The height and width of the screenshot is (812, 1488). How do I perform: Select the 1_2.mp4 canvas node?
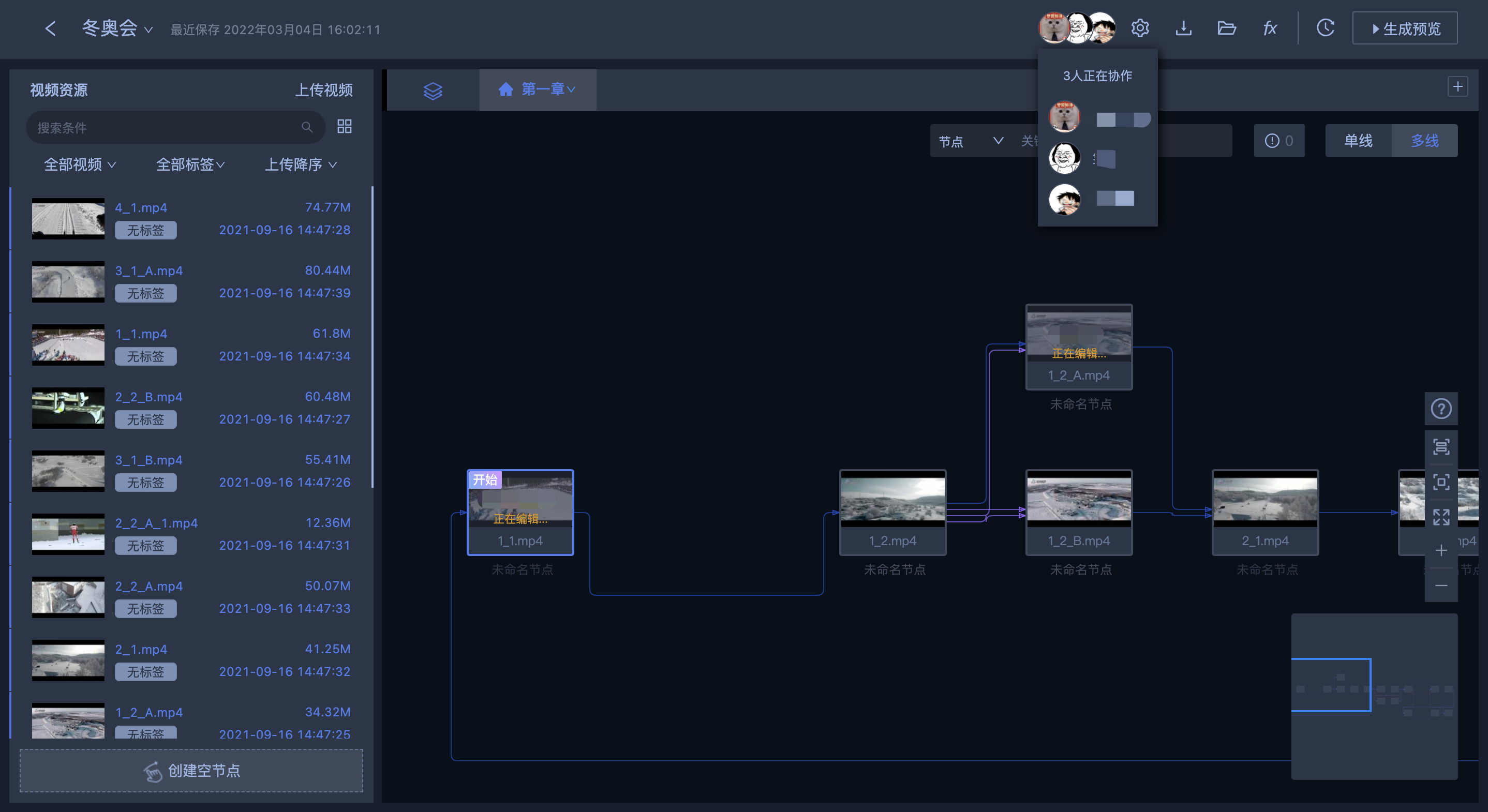892,512
